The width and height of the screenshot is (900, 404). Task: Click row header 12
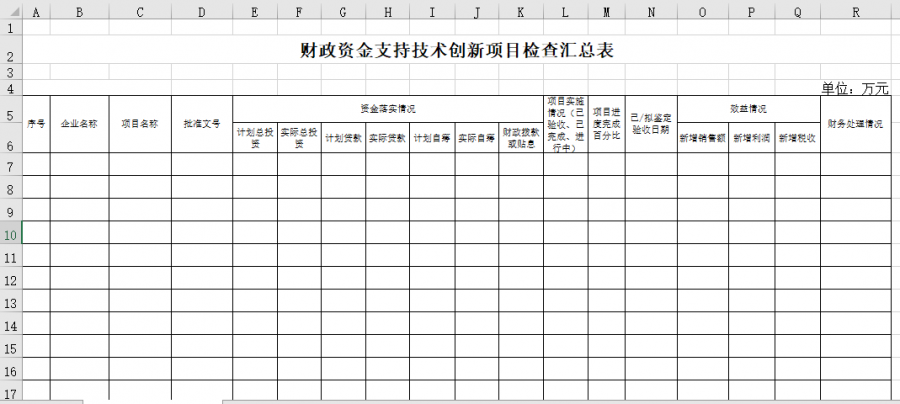[11, 278]
